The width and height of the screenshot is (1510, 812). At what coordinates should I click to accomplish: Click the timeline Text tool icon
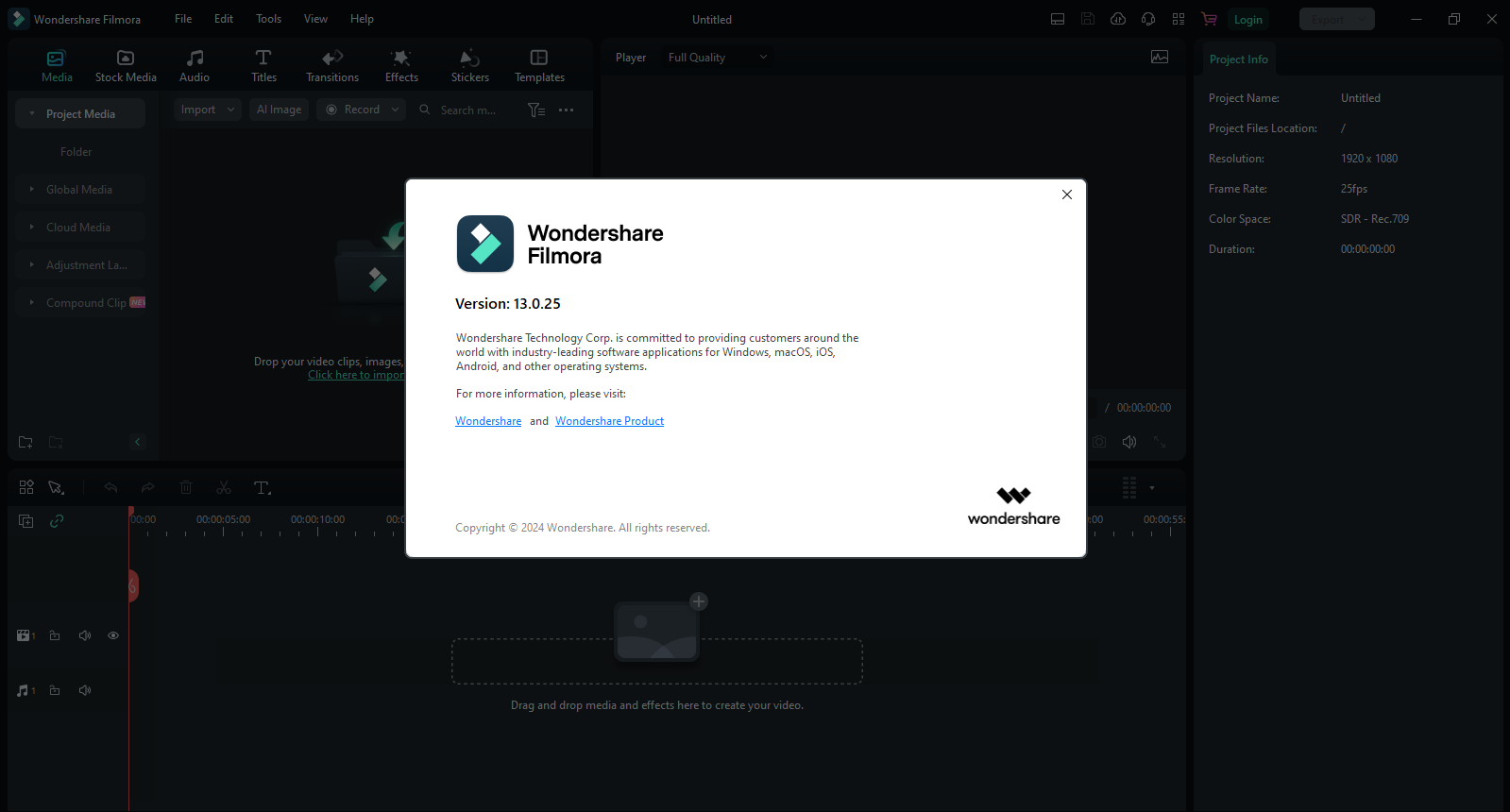tap(263, 487)
